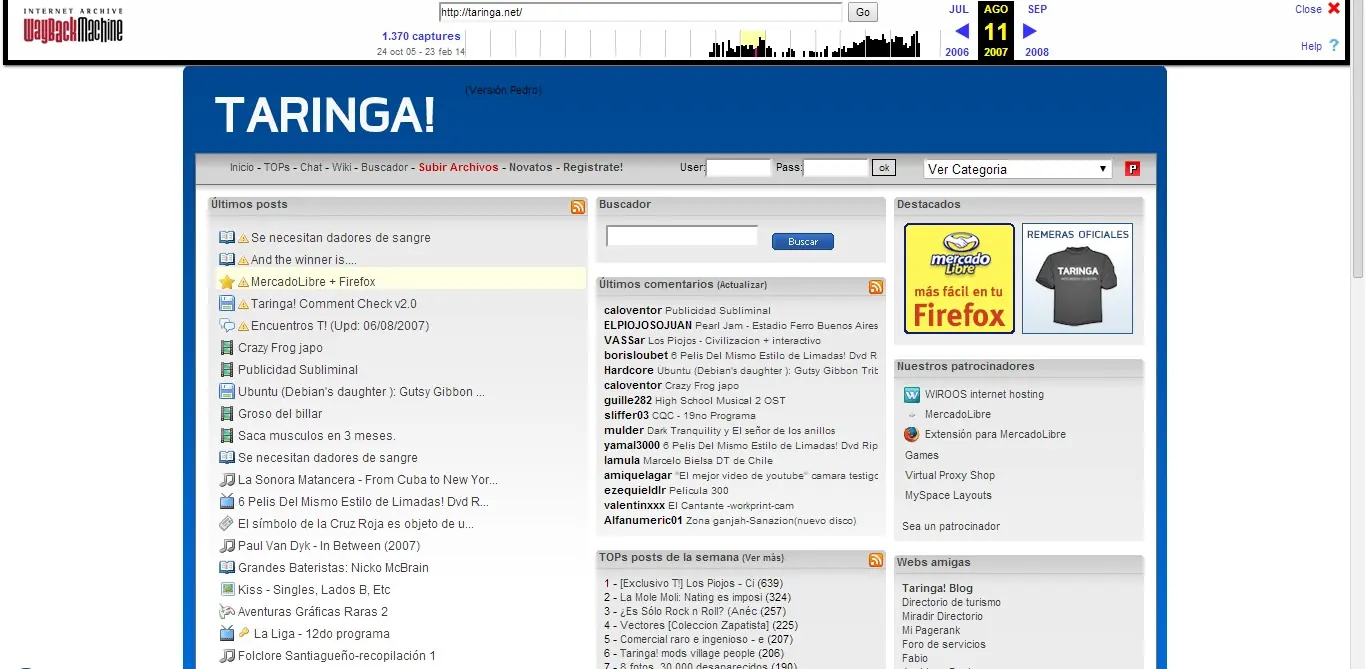
Task: Open the Ver Categoria dropdown
Action: tap(1018, 169)
